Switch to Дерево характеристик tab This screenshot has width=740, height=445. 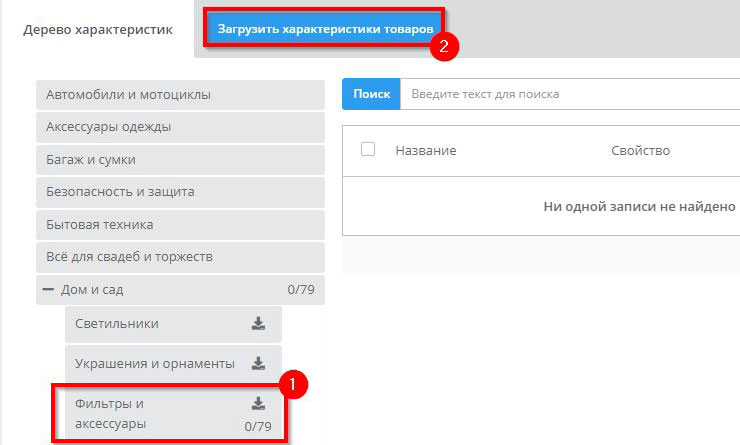97,30
